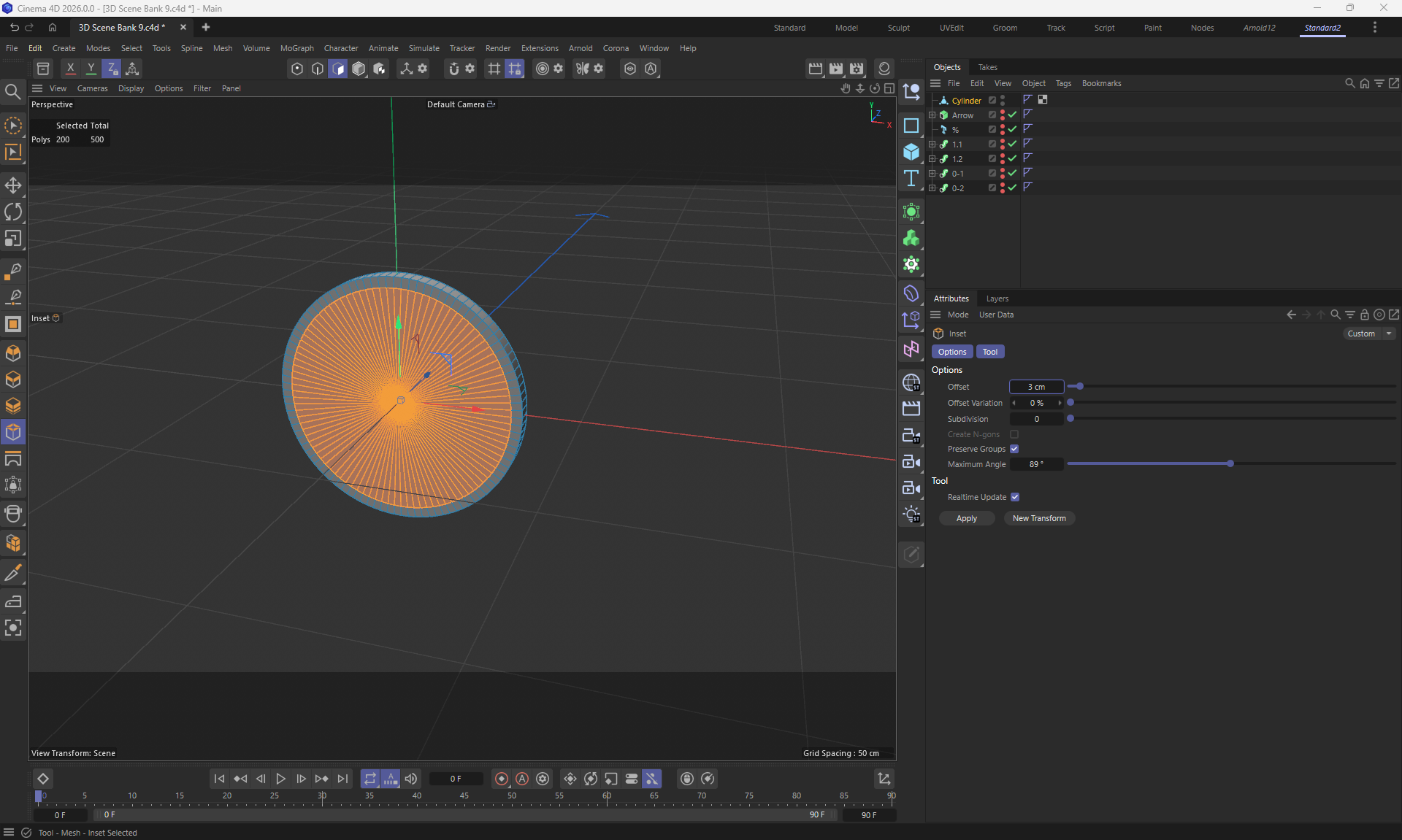Toggle Arrow object enable checkmark
The height and width of the screenshot is (840, 1402).
1013,115
